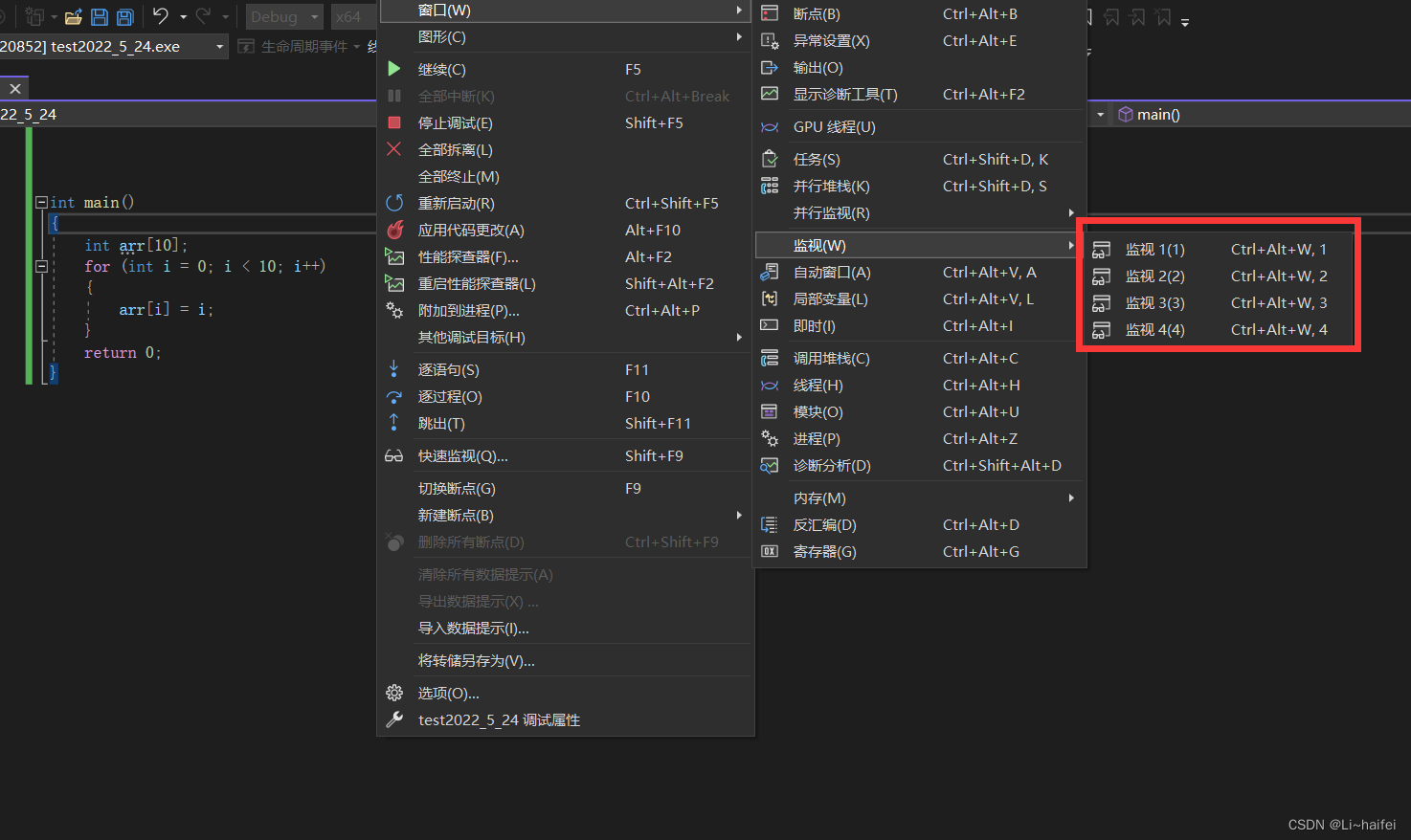The width and height of the screenshot is (1411, 840).
Task: Click the Stop Debugging red square icon
Action: 393,122
